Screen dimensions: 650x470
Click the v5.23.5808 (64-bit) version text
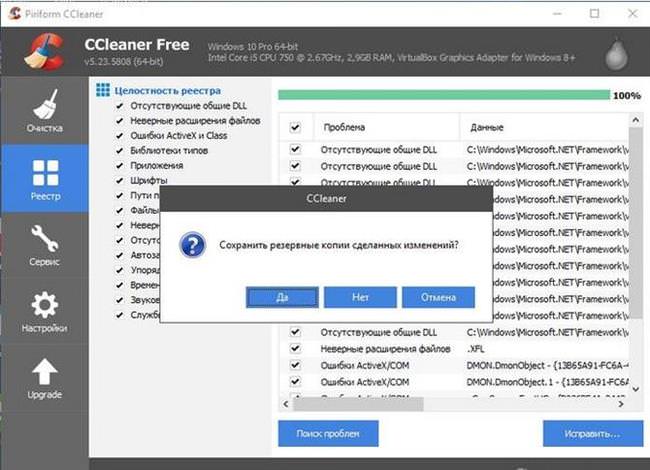pyautogui.click(x=124, y=62)
